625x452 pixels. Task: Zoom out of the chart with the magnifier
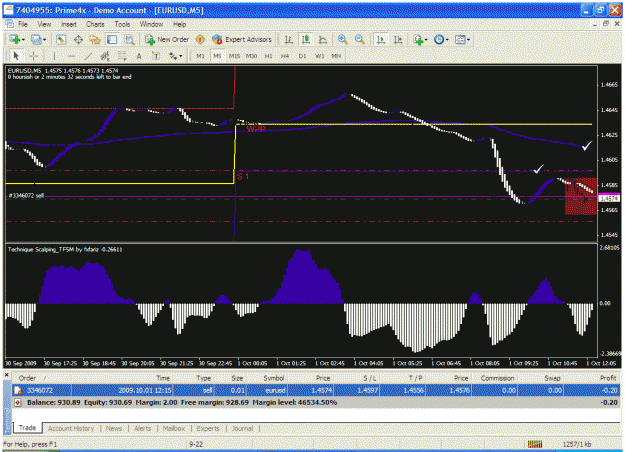pos(360,39)
